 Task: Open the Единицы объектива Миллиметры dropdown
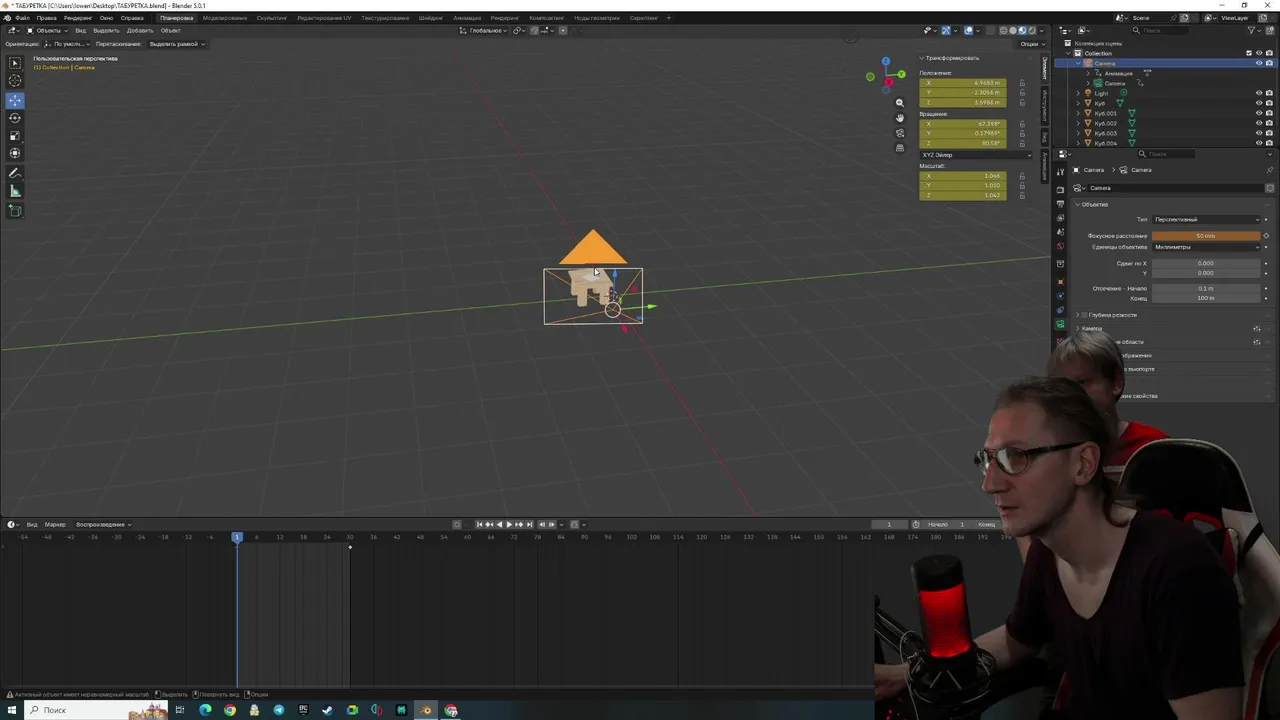coord(1207,247)
